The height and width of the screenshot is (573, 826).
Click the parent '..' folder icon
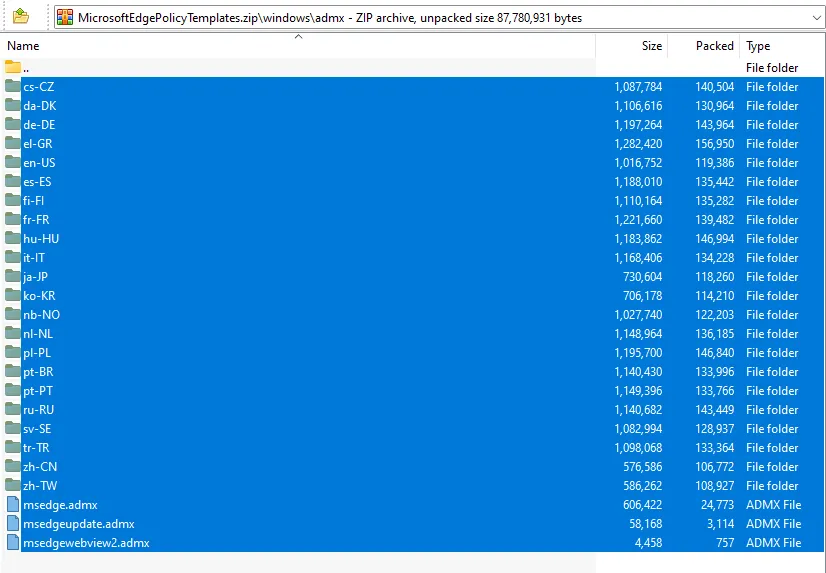pos(13,67)
